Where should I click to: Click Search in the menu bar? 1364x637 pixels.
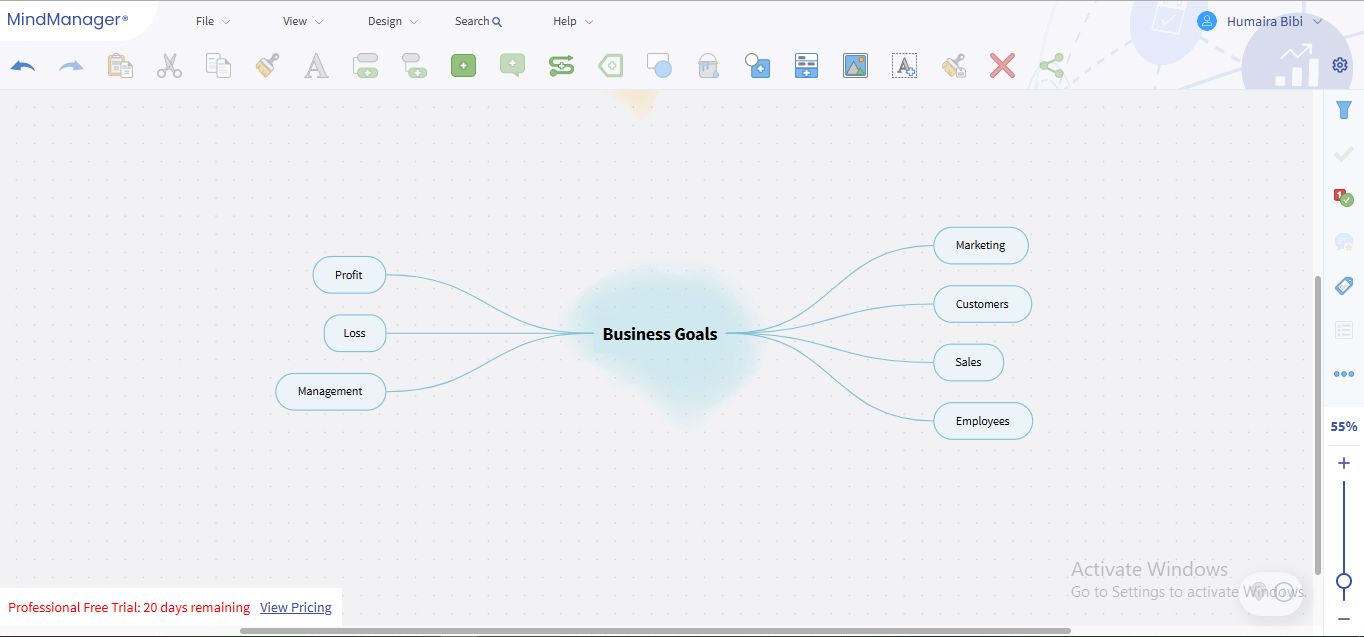coord(477,20)
